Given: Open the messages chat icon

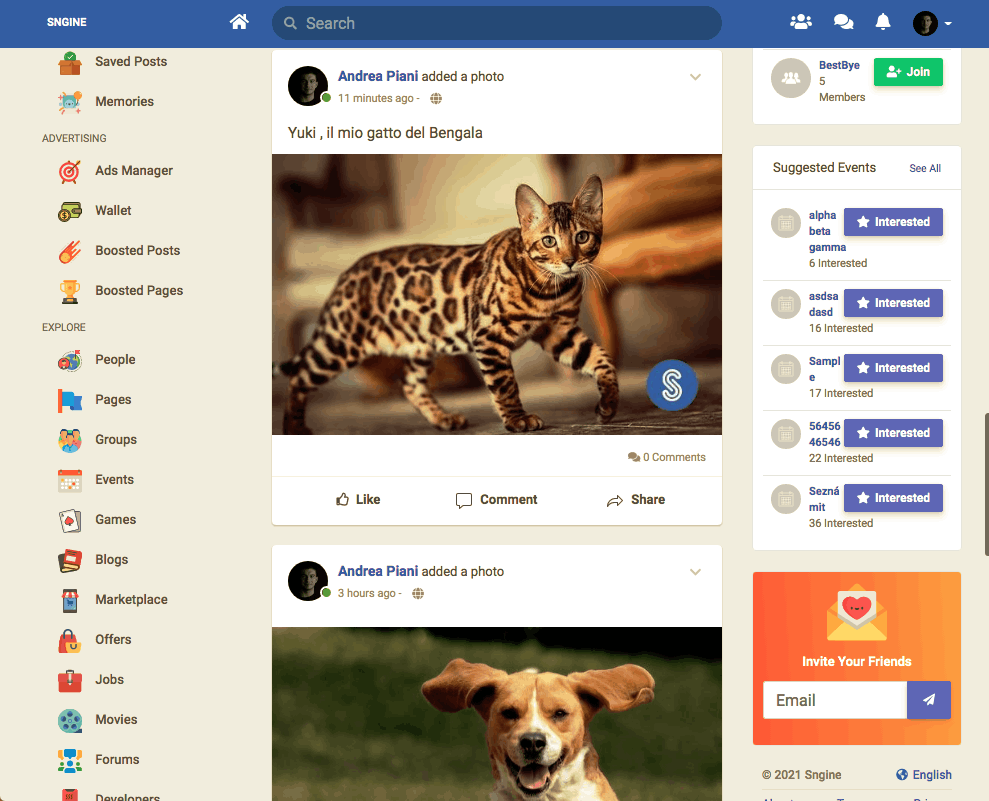Looking at the screenshot, I should click(x=843, y=22).
